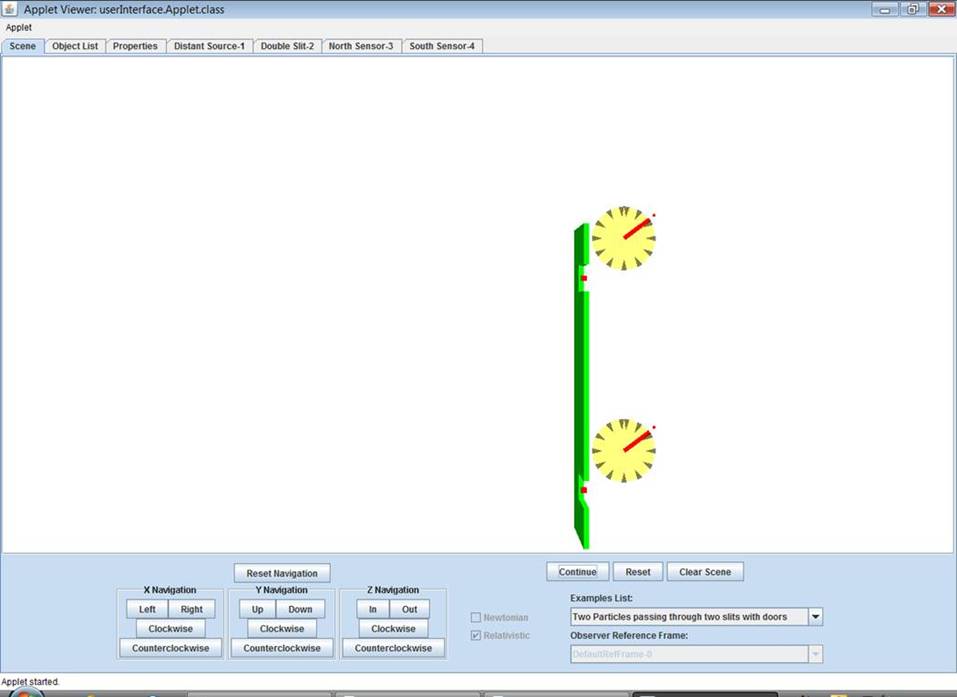The width and height of the screenshot is (957, 697).
Task: Open the Properties tab
Action: pyautogui.click(x=135, y=46)
